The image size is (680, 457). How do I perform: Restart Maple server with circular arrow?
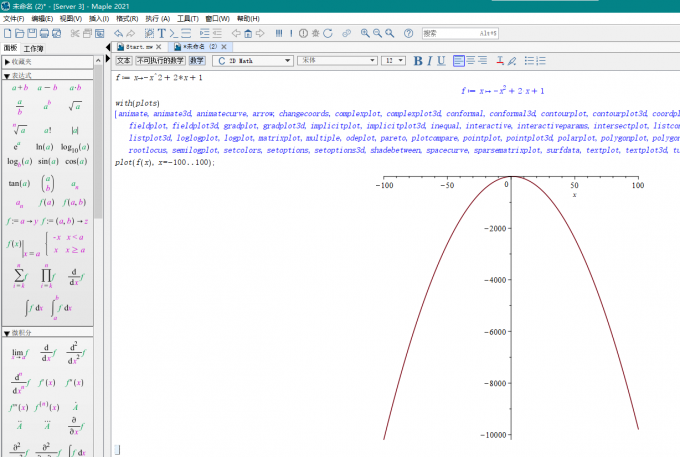point(328,33)
